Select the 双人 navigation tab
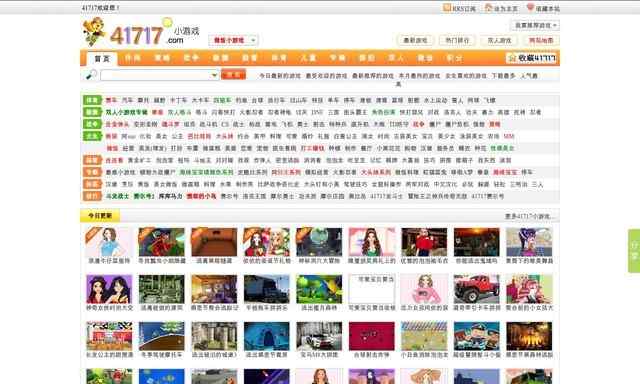The width and height of the screenshot is (640, 384). pyautogui.click(x=396, y=58)
